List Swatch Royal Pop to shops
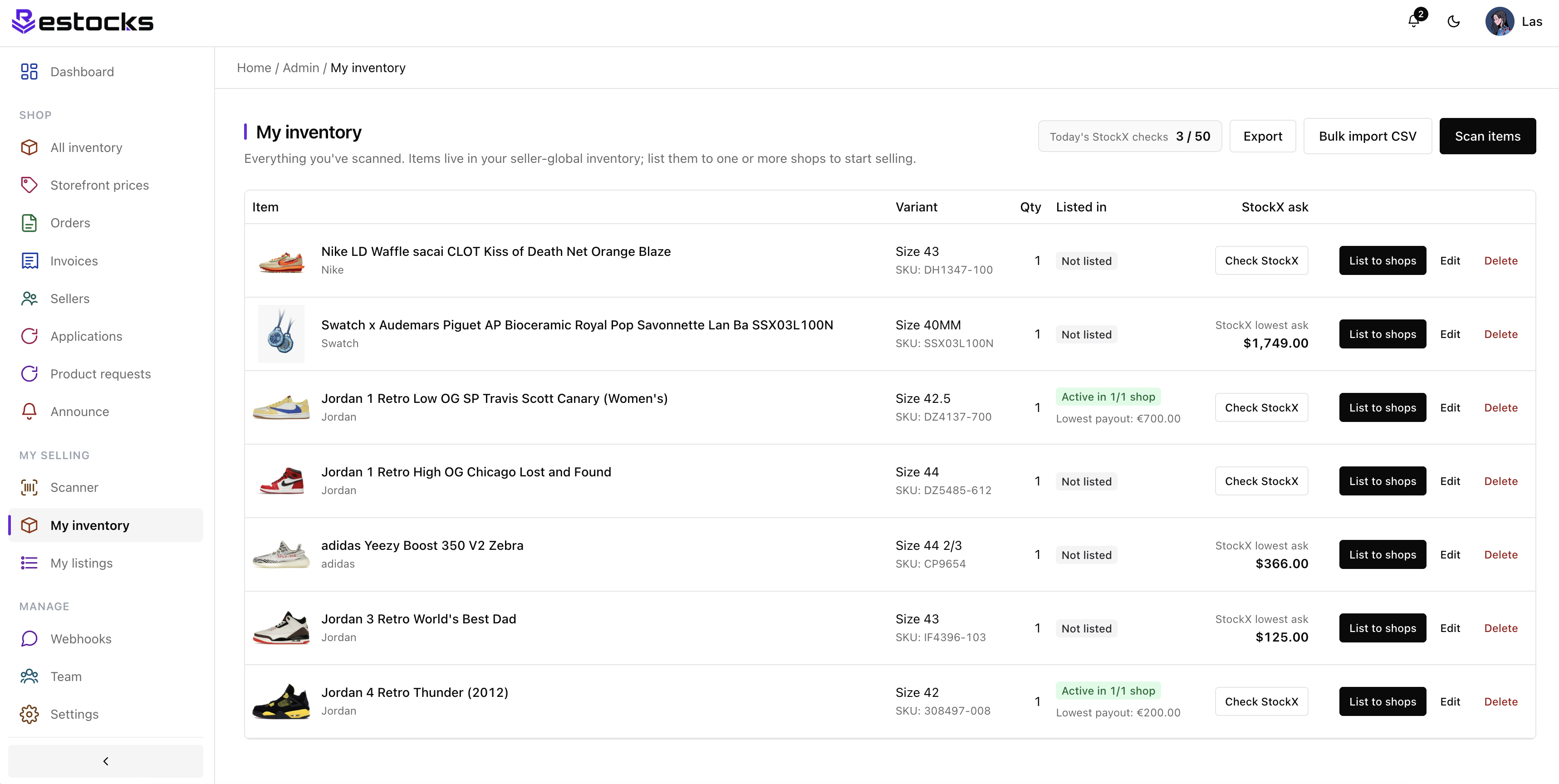The height and width of the screenshot is (784, 1559). point(1383,333)
